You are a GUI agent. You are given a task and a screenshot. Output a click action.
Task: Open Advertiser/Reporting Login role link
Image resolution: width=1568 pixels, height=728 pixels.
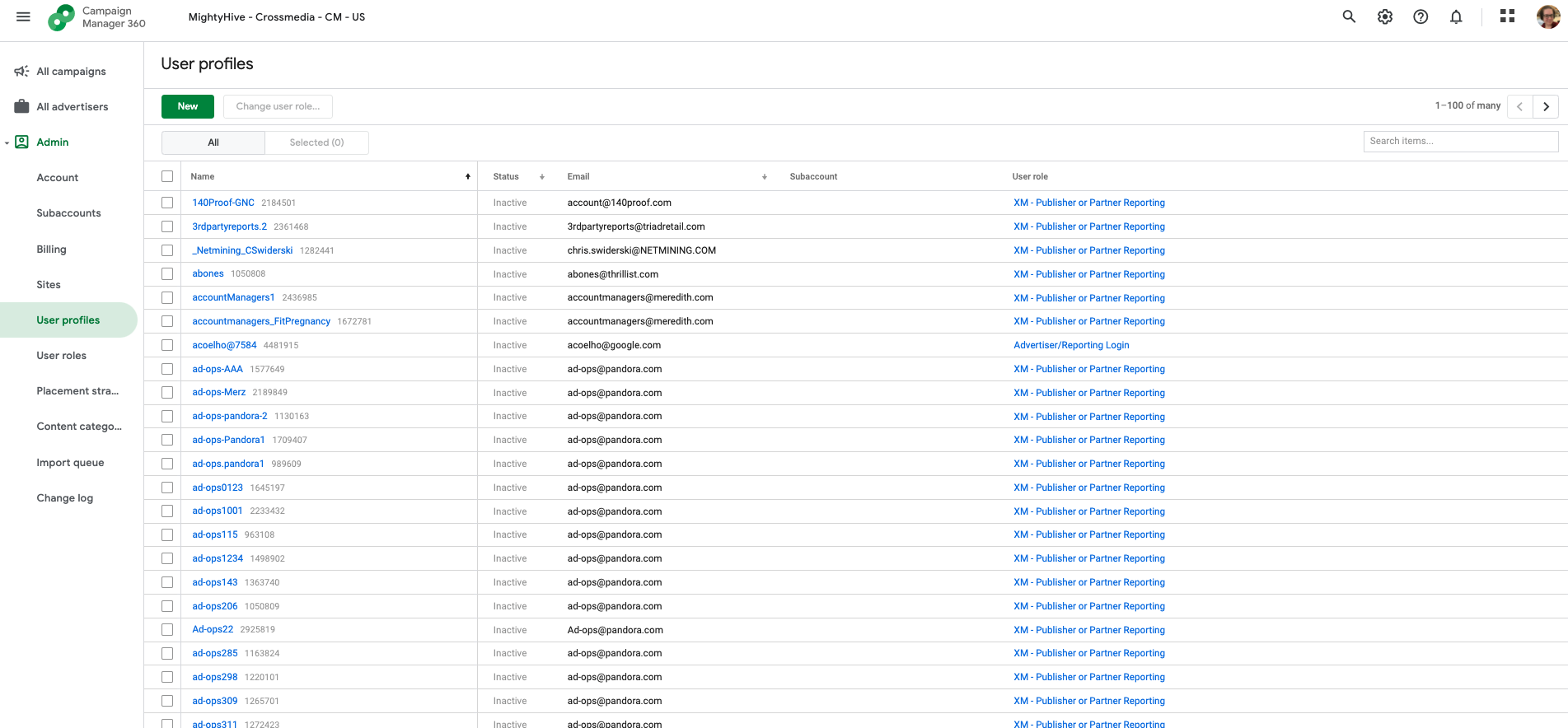click(1071, 345)
